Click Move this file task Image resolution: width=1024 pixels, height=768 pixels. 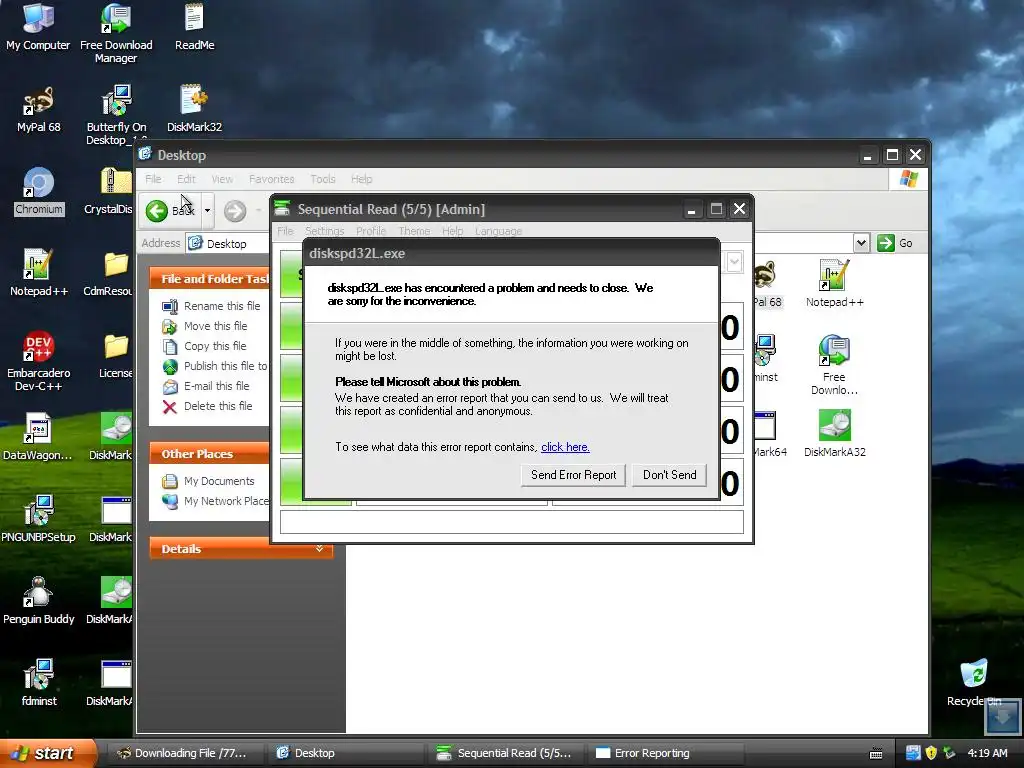(204, 326)
